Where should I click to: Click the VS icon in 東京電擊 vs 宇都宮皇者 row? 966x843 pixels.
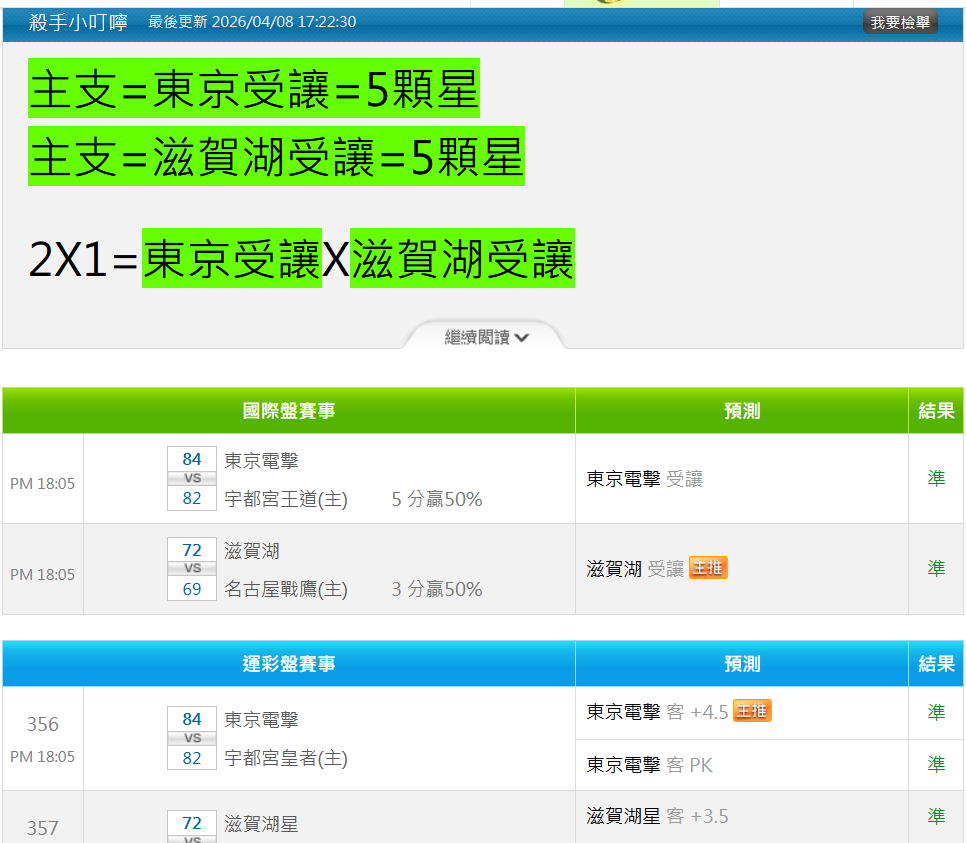pos(192,738)
